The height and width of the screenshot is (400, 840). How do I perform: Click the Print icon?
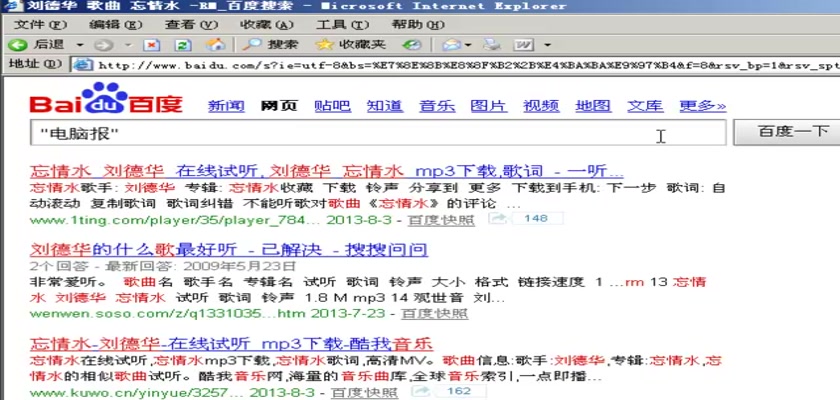pyautogui.click(x=491, y=44)
